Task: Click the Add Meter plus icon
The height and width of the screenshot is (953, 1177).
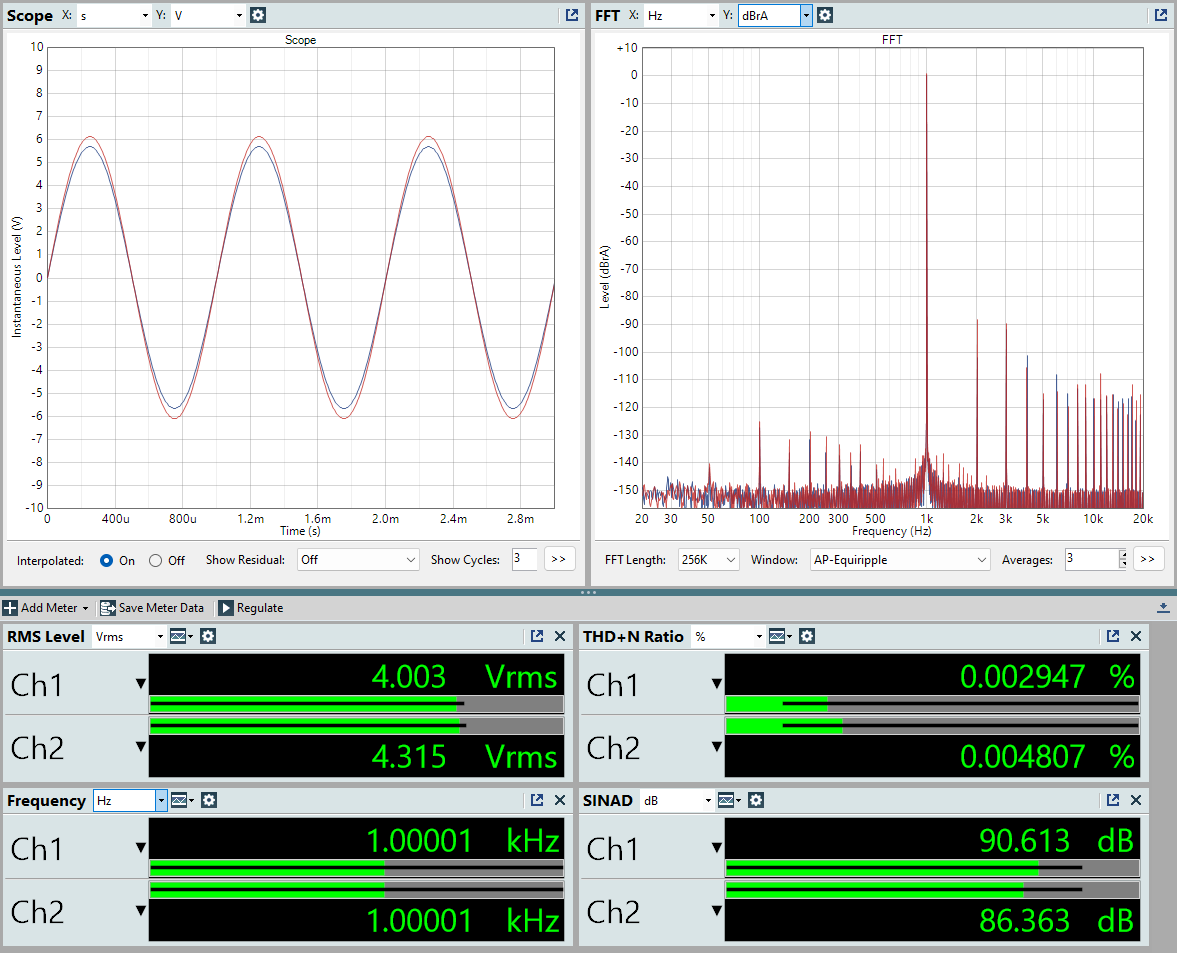Action: [x=10, y=608]
